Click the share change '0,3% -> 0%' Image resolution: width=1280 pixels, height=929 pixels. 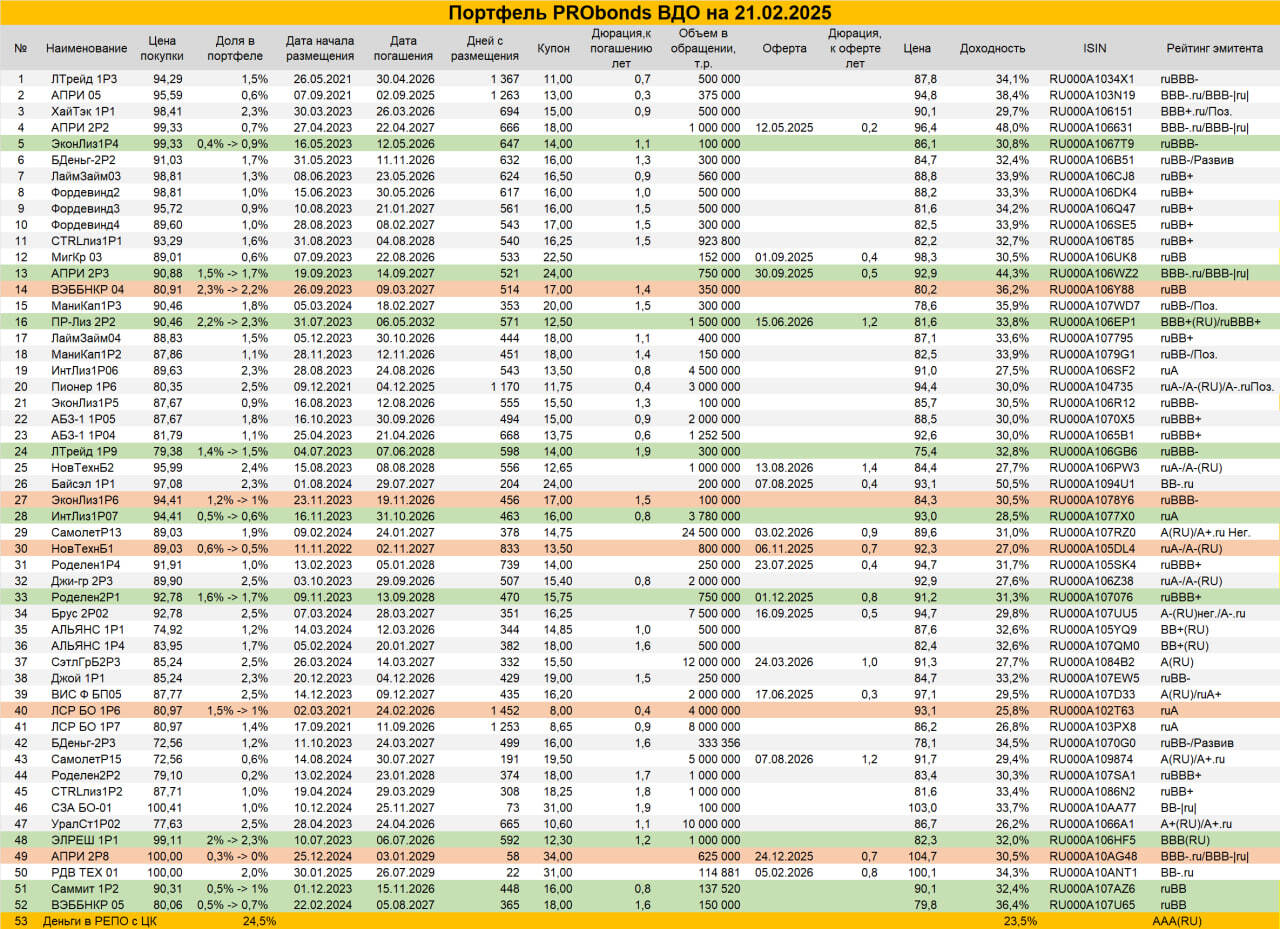tap(236, 855)
